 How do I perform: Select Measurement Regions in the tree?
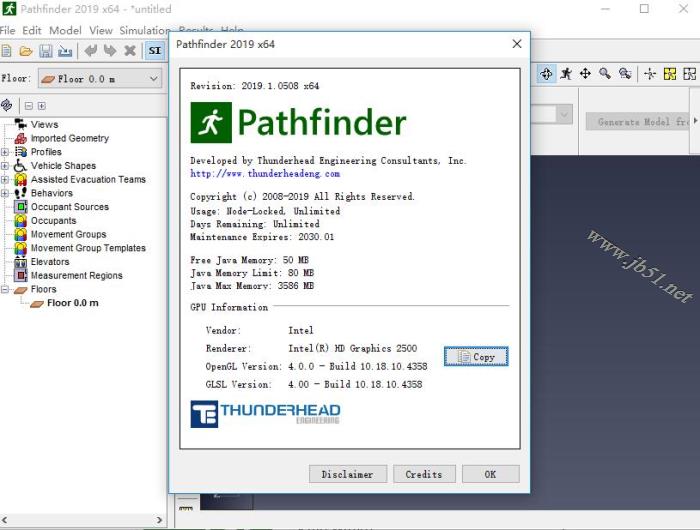pyautogui.click(x=76, y=276)
